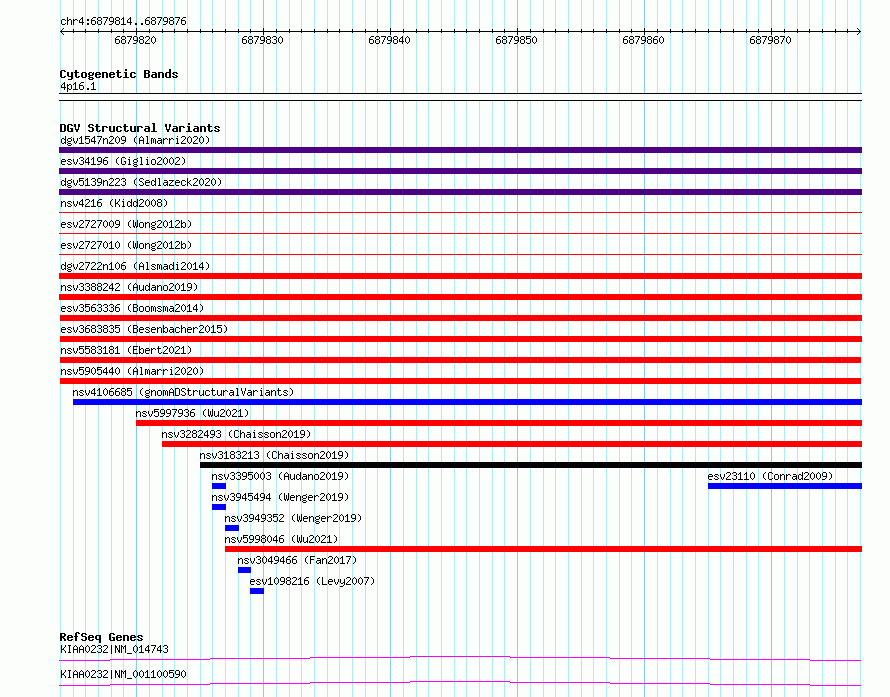The height and width of the screenshot is (697, 890).
Task: Click nsv3395003 (Audano2019) label
Action: [x=280, y=476]
